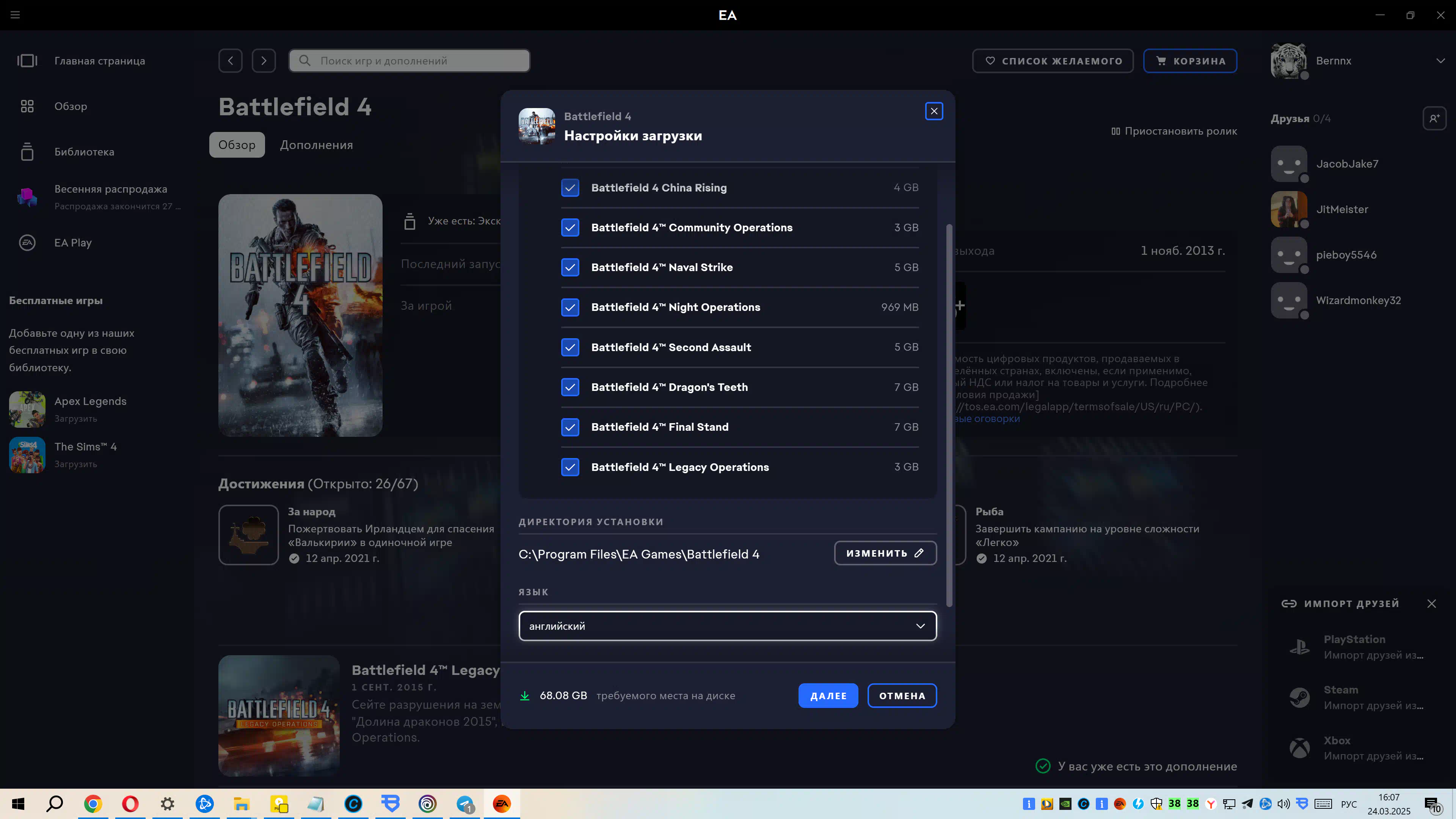Close the Импорт друзей panel
The height and width of the screenshot is (819, 1456).
pos(1431,604)
